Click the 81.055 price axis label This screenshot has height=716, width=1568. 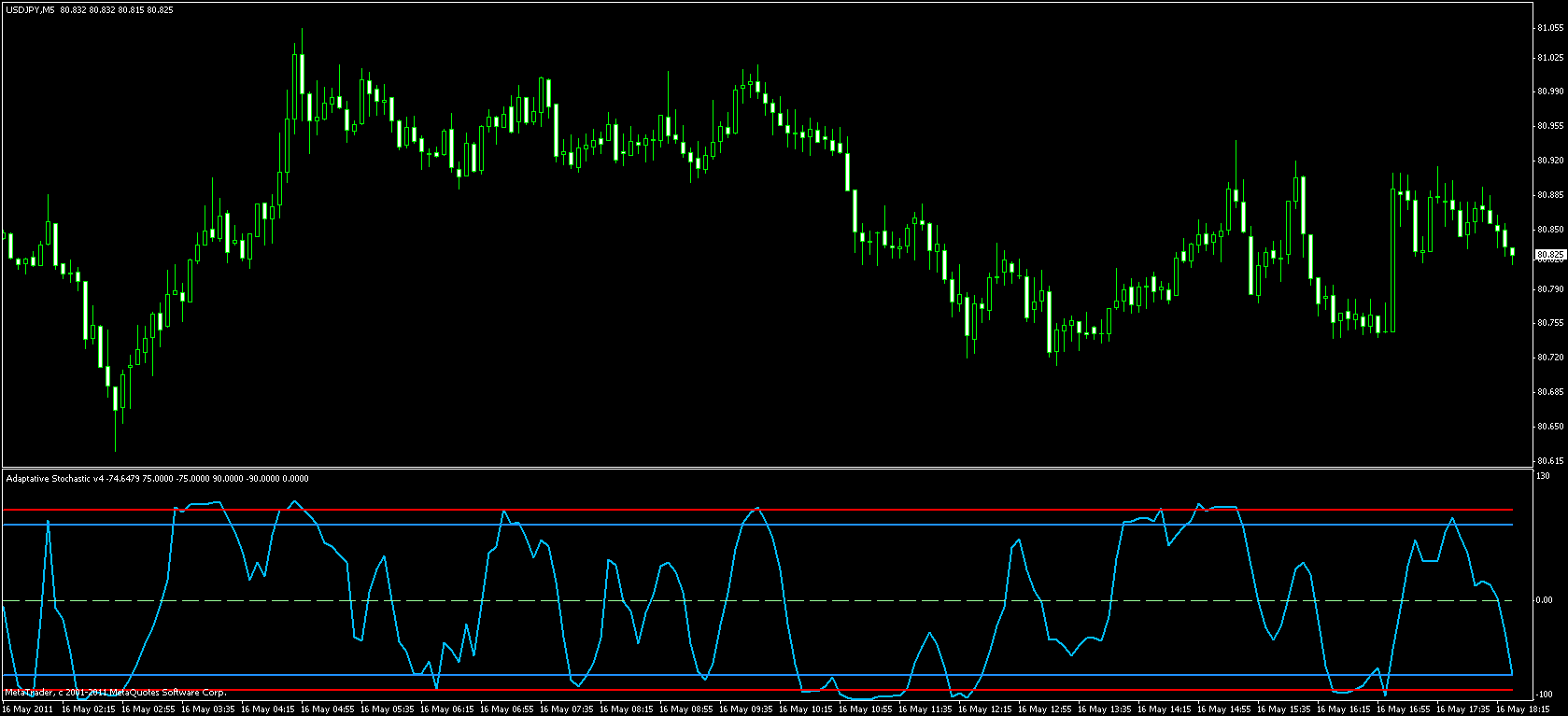[1550, 28]
